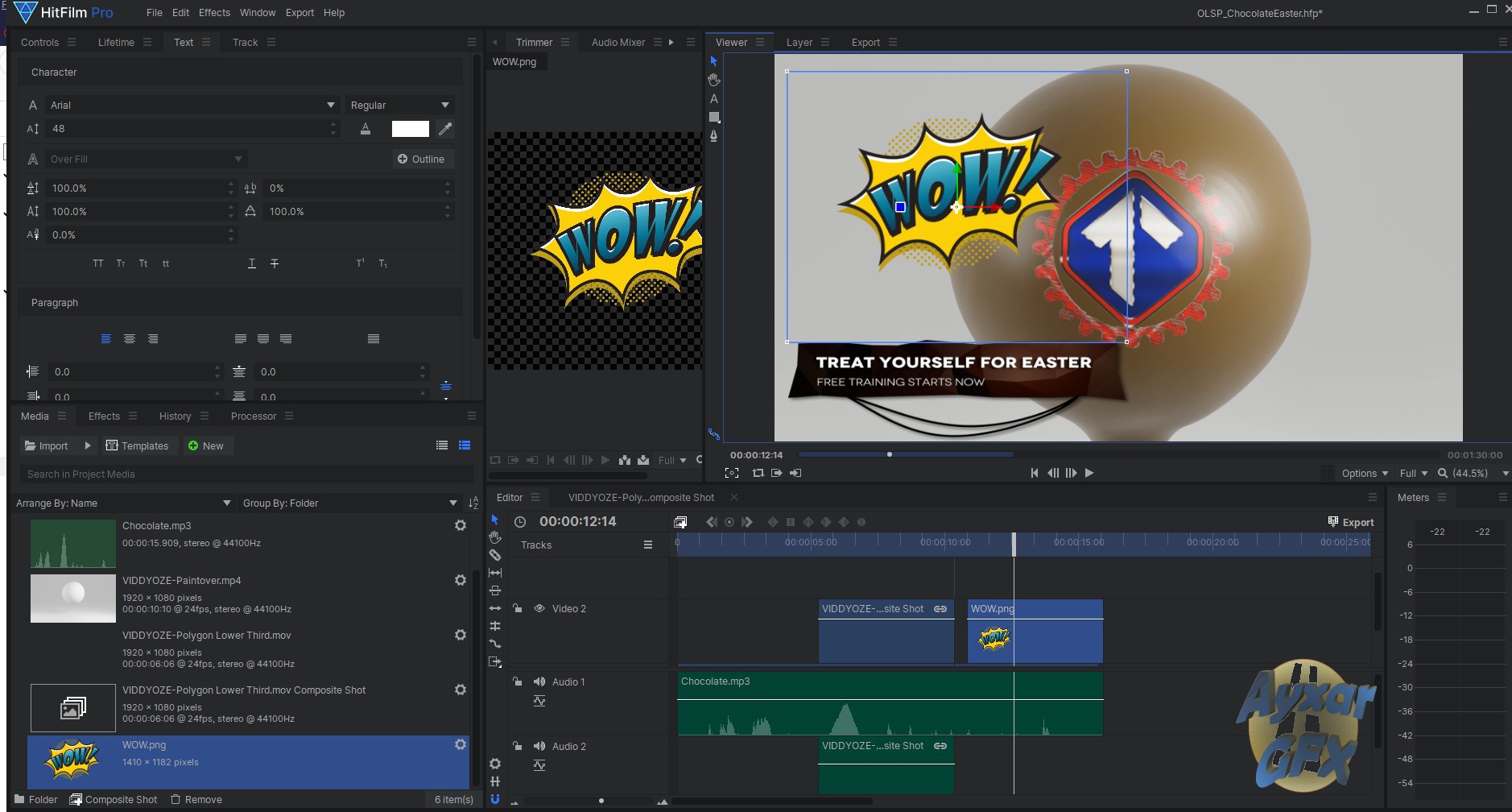Open the Over Fill dropdown
This screenshot has width=1512, height=812.
[146, 159]
